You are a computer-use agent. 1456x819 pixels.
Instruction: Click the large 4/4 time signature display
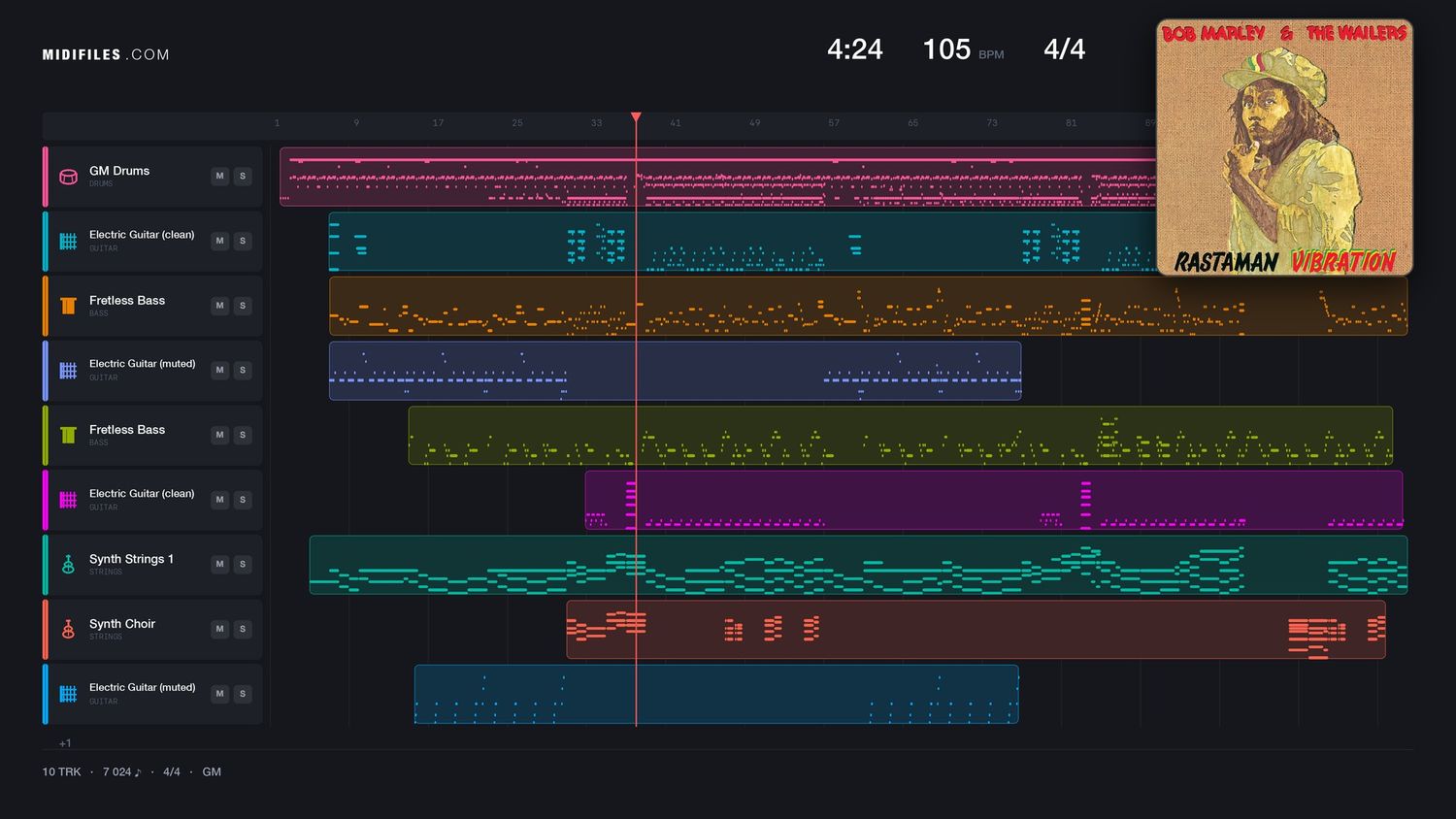point(1064,49)
